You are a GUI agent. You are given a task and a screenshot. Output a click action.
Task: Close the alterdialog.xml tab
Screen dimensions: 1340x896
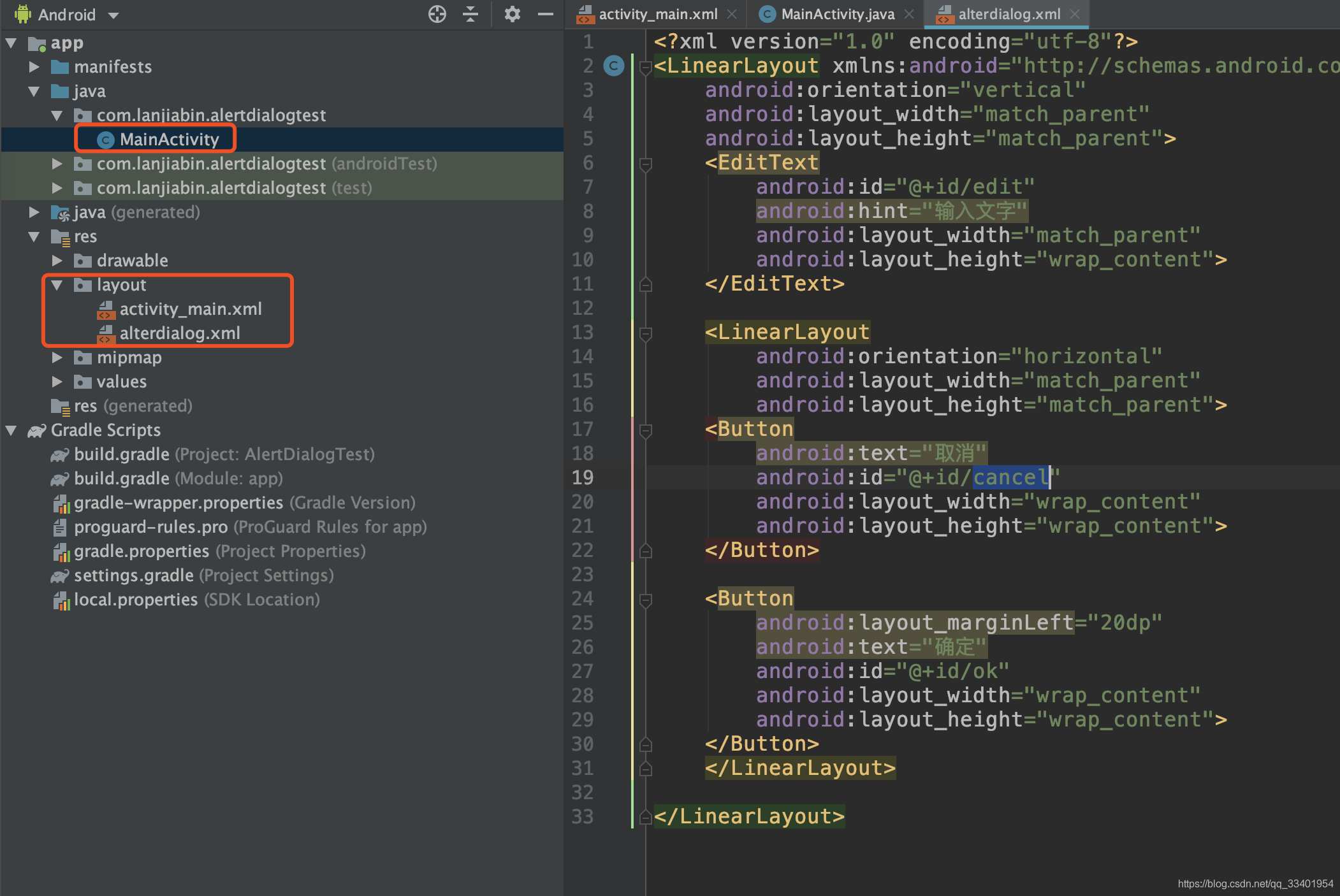coord(1075,14)
